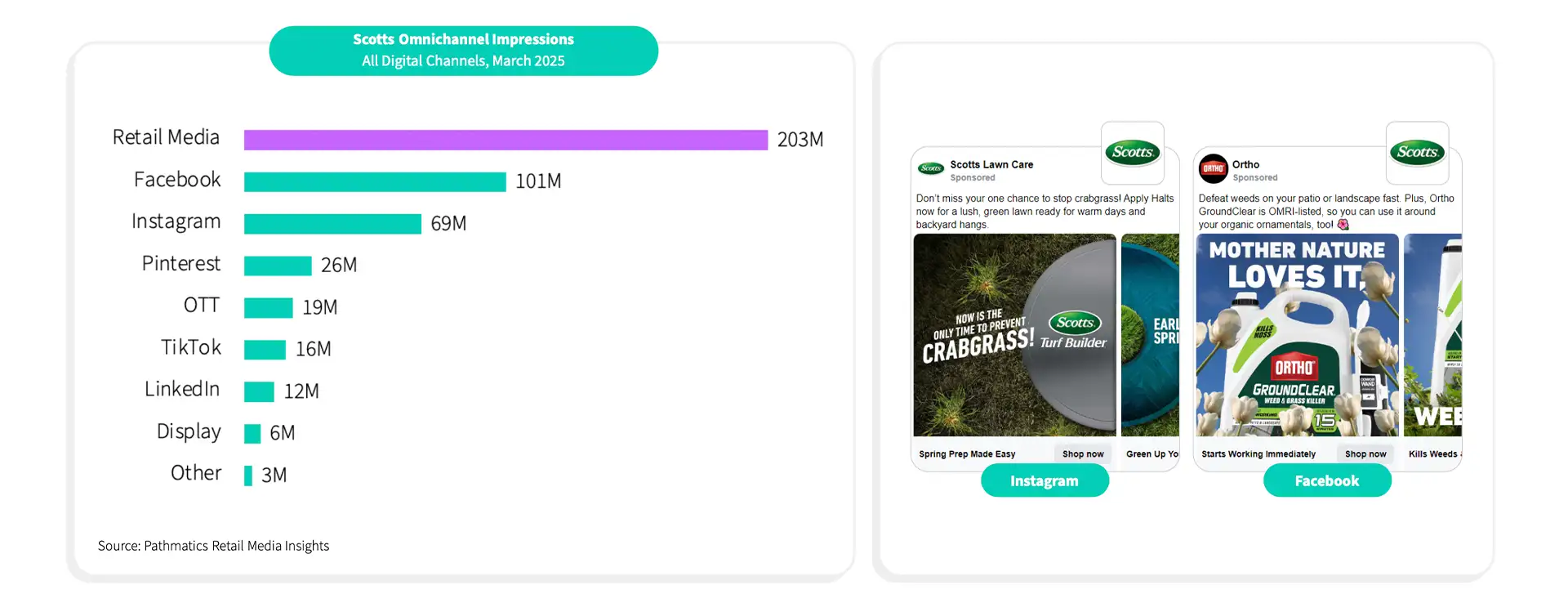Click the Scotts logo badge above Instagram ad
The image size is (1568, 612).
(1132, 153)
